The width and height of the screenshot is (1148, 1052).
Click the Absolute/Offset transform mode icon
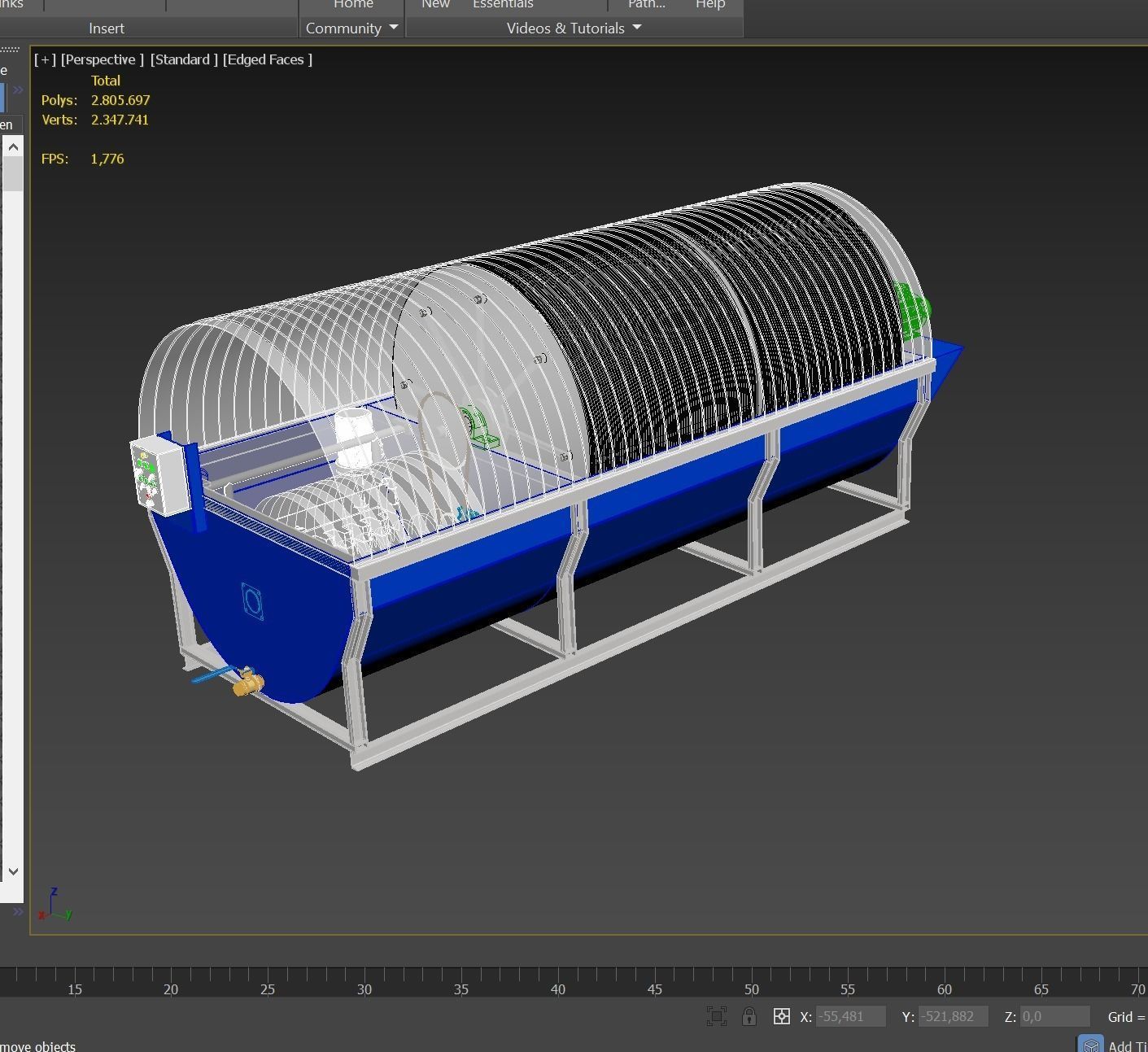click(x=782, y=1016)
